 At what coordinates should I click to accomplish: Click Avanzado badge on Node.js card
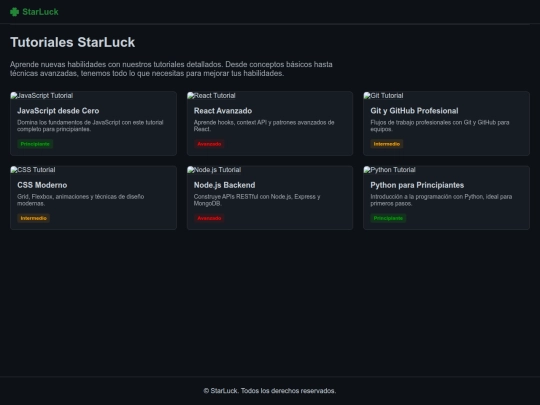pyautogui.click(x=209, y=218)
